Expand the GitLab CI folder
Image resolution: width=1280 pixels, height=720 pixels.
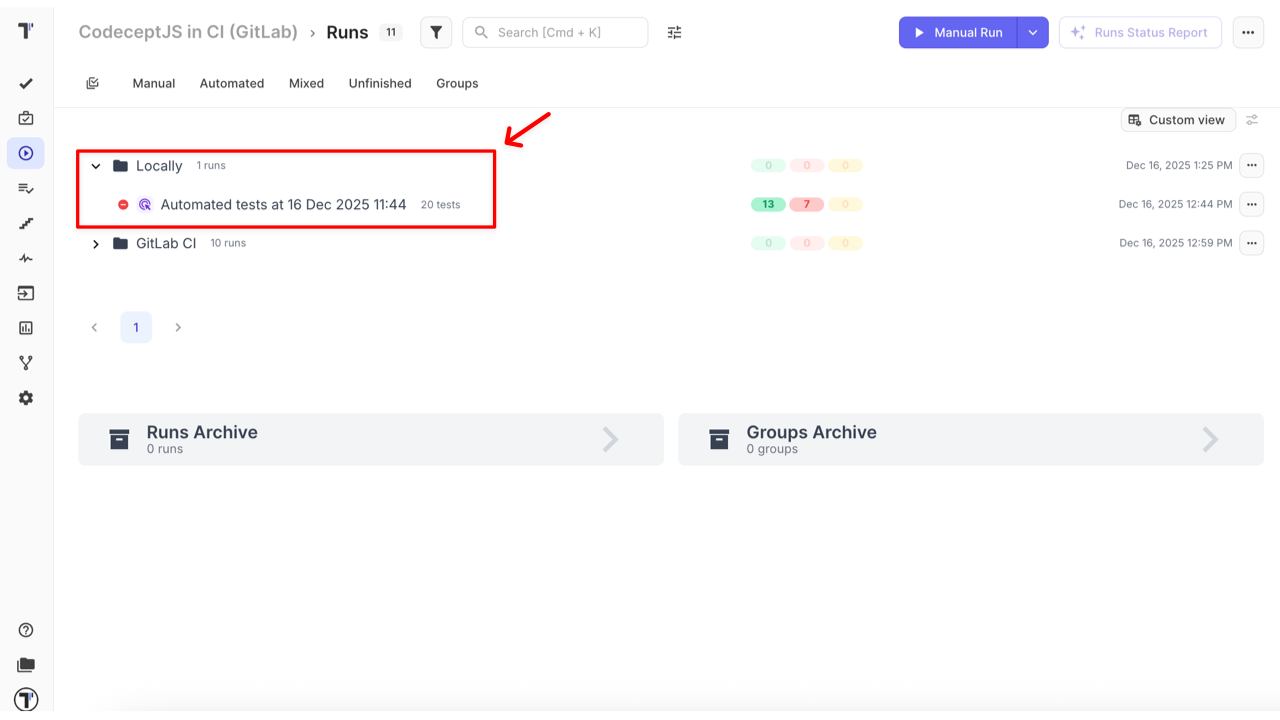click(x=96, y=244)
